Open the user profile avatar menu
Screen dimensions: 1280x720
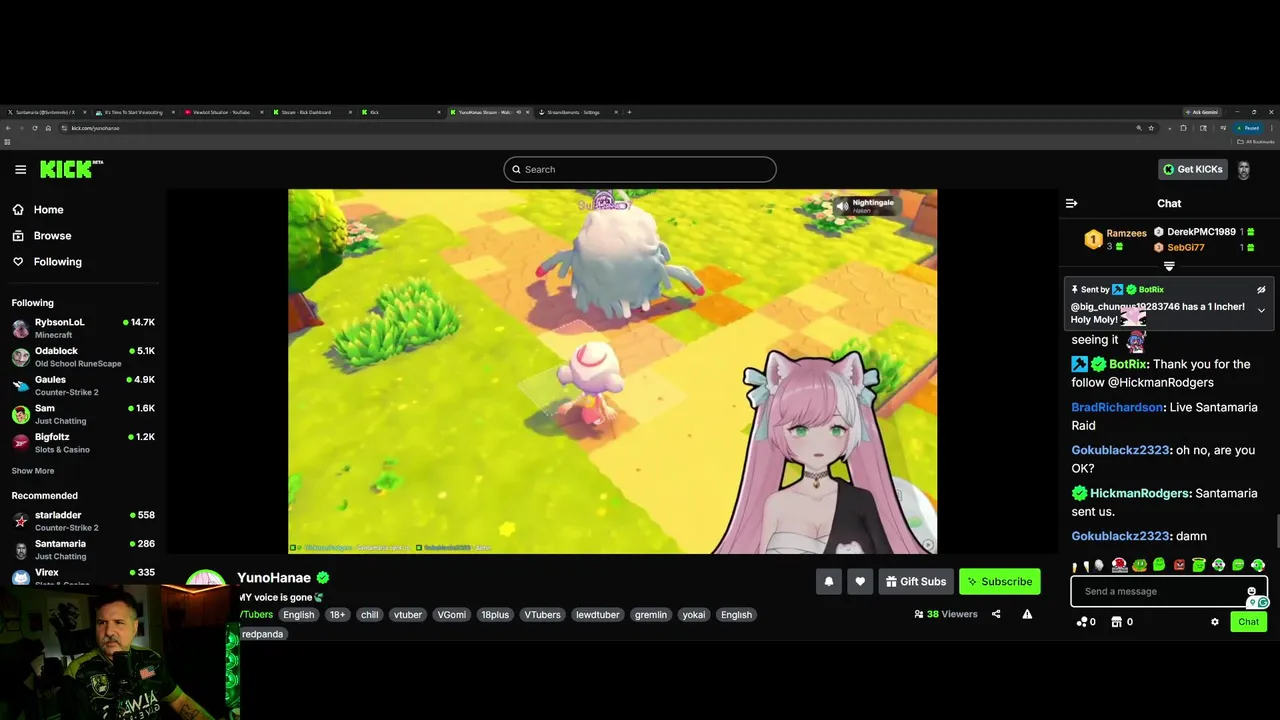(x=1244, y=170)
